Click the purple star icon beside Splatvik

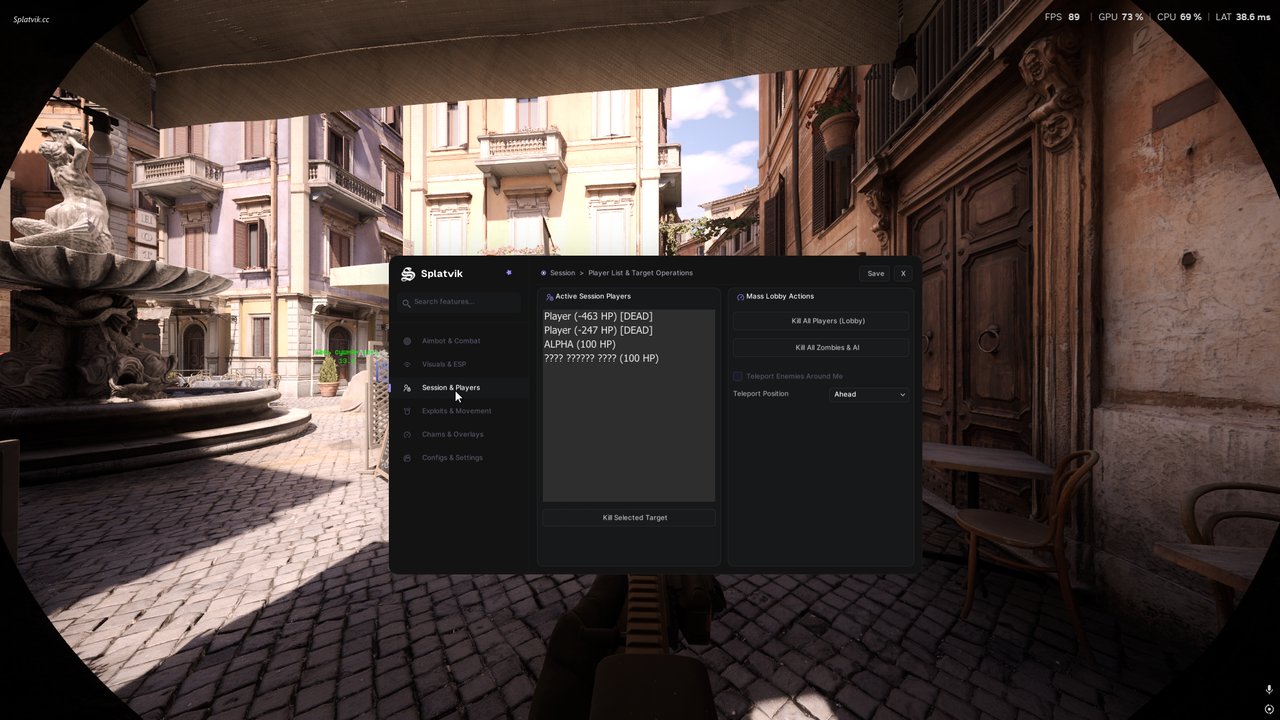[x=509, y=272]
